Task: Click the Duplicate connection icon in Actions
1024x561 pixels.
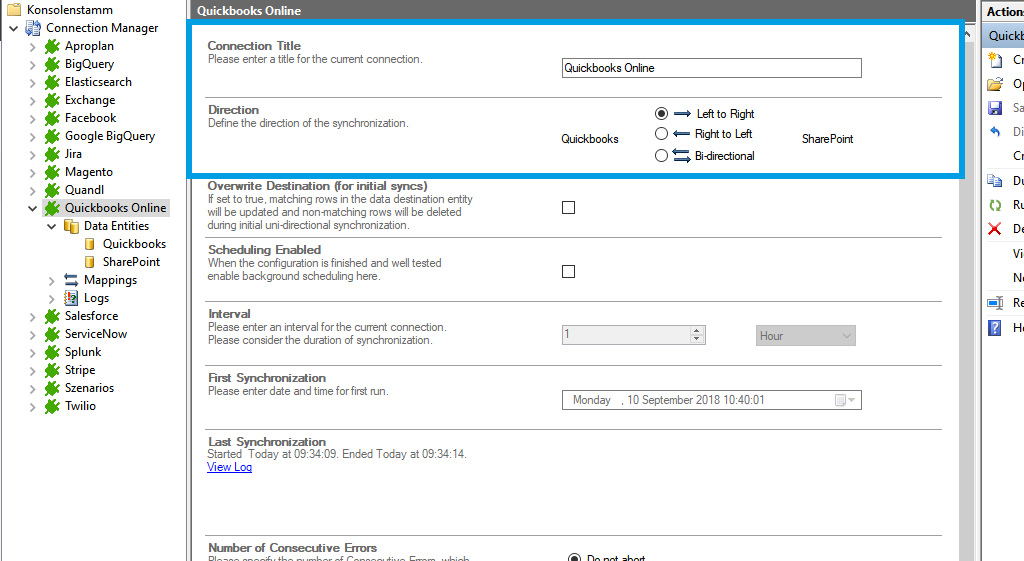Action: click(x=995, y=181)
